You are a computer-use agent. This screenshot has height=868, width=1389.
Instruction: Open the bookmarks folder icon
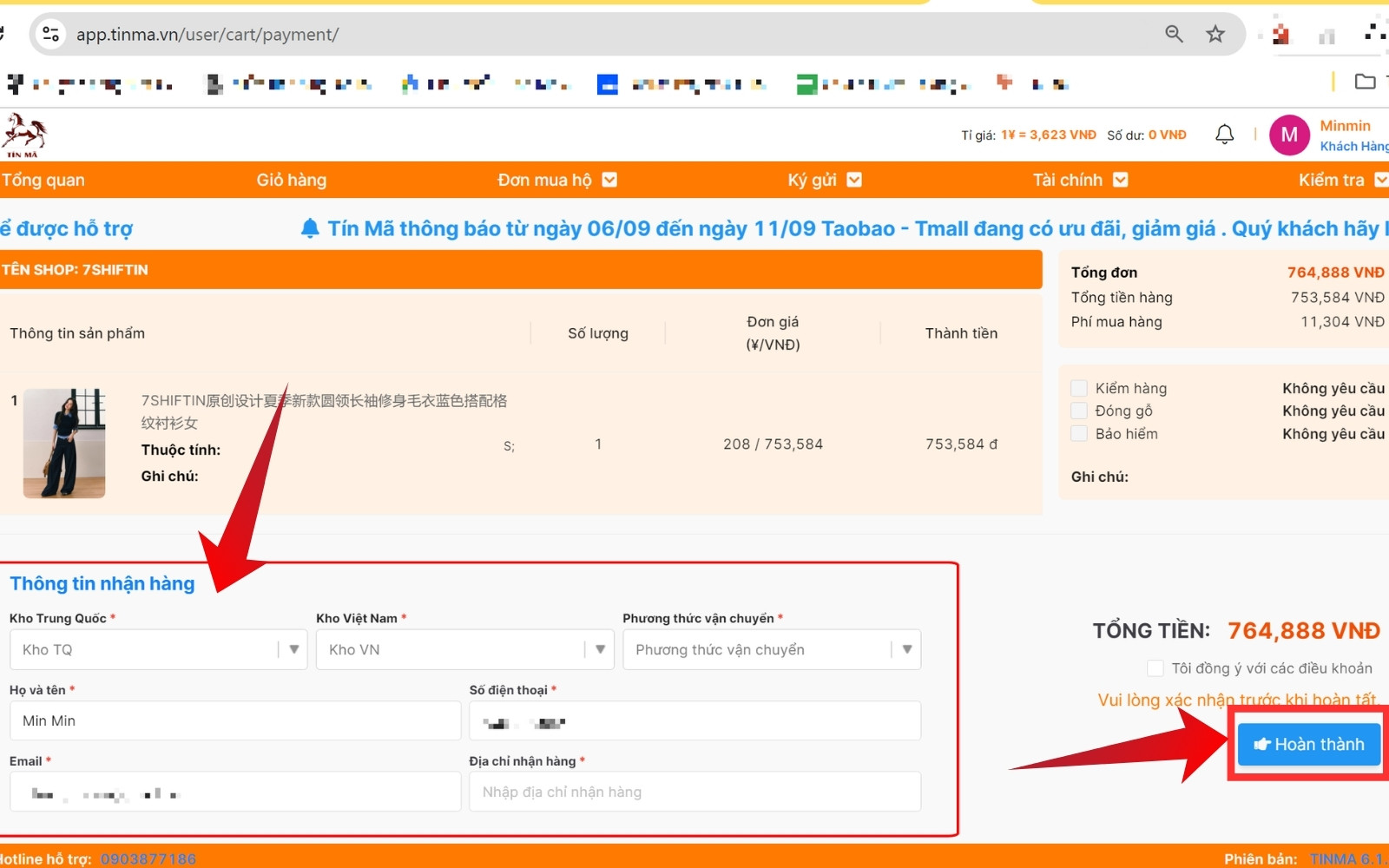(x=1365, y=82)
